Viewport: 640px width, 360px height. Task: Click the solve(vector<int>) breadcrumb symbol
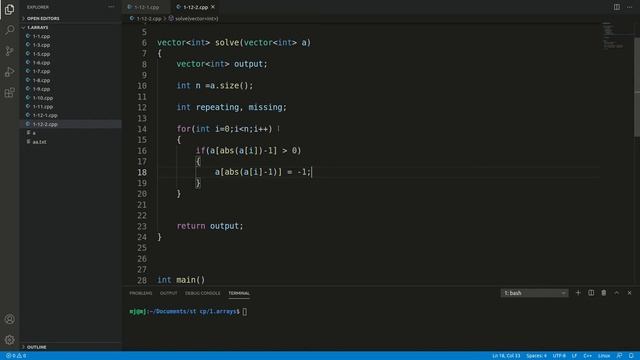pyautogui.click(x=196, y=18)
